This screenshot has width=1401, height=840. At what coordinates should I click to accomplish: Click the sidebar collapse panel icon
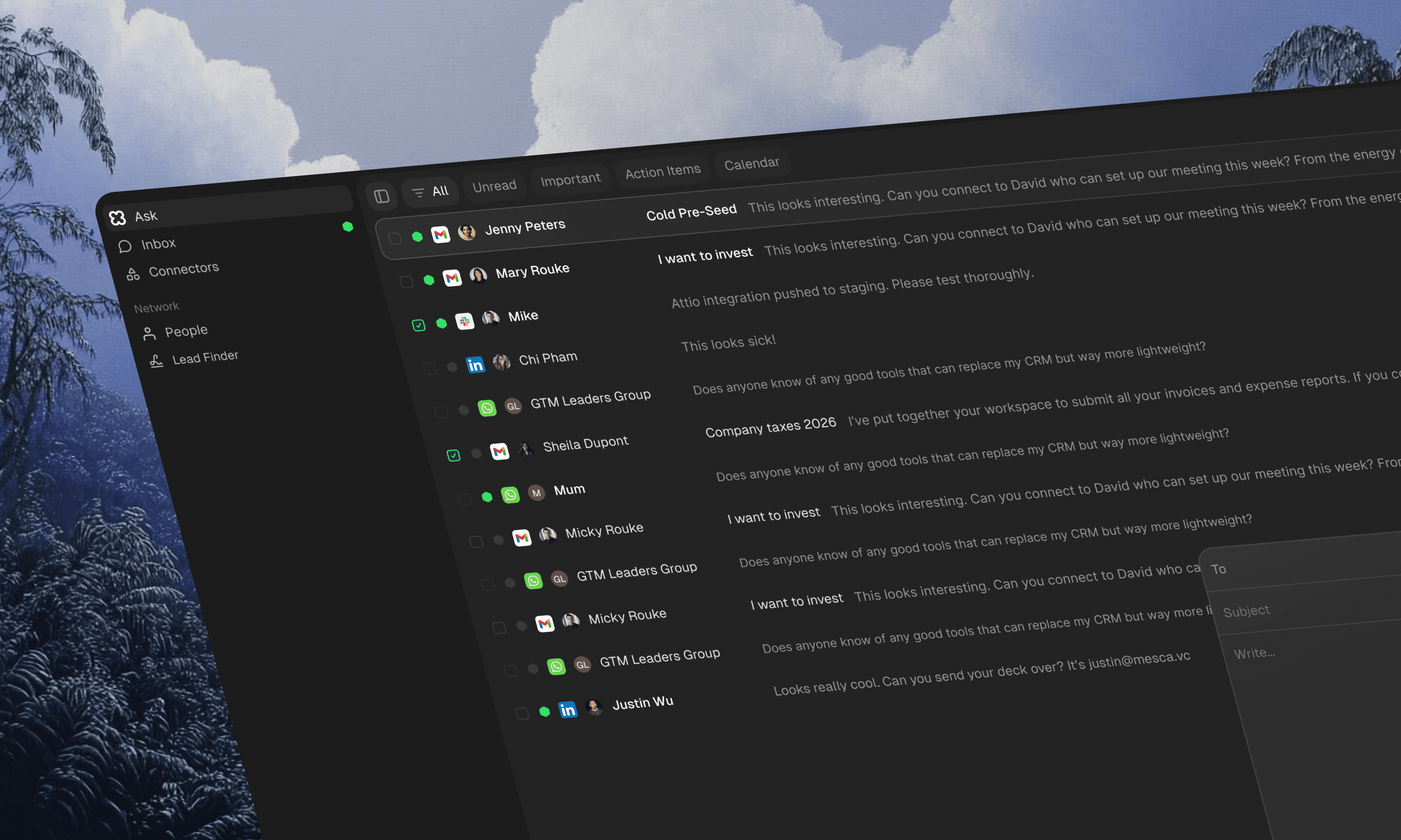(x=381, y=196)
